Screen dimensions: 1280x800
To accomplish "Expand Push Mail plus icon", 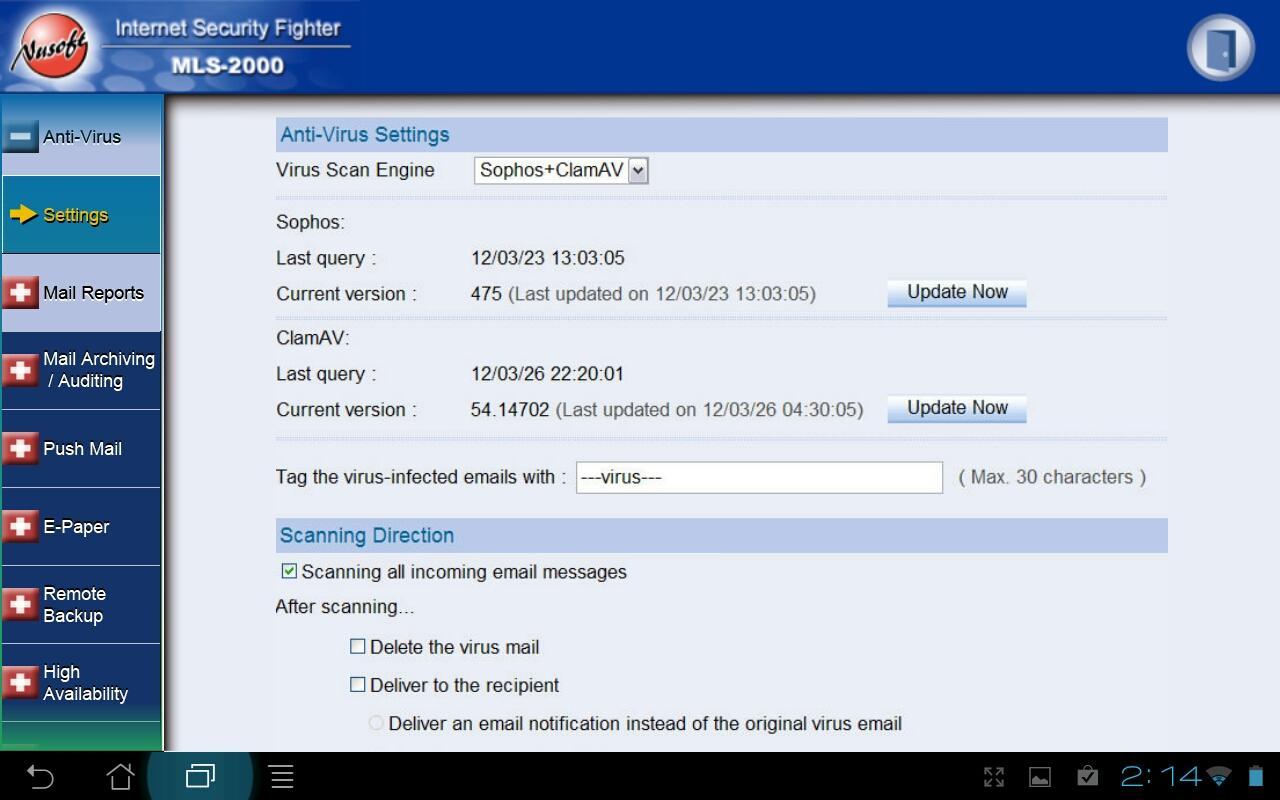I will 20,448.
